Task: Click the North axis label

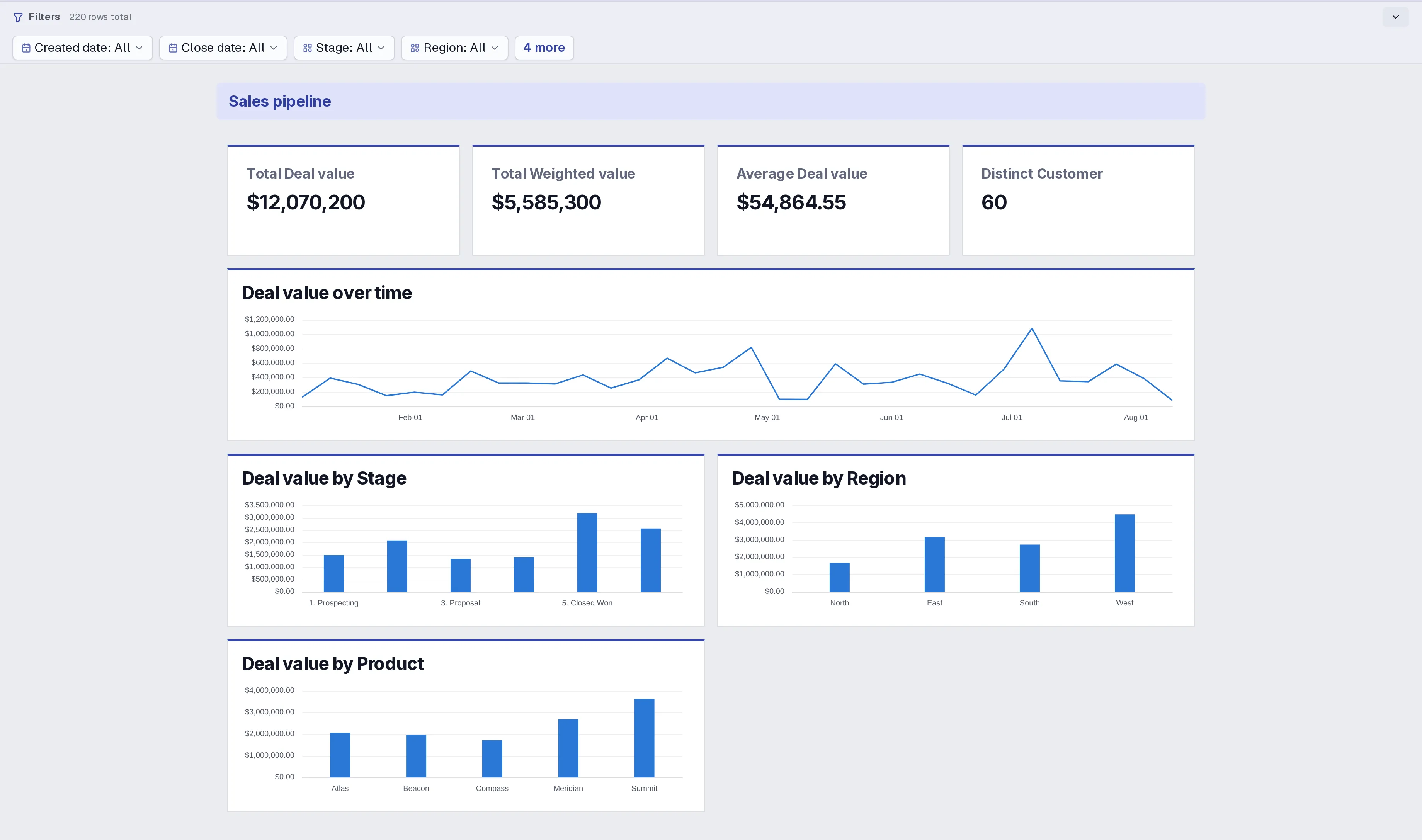Action: point(840,603)
